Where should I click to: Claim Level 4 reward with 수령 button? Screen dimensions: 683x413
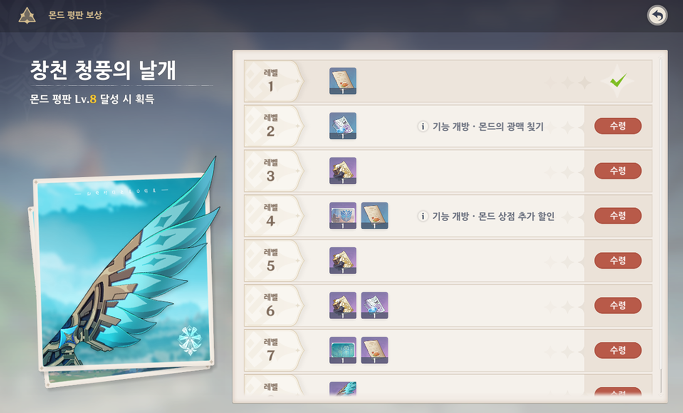click(x=618, y=216)
